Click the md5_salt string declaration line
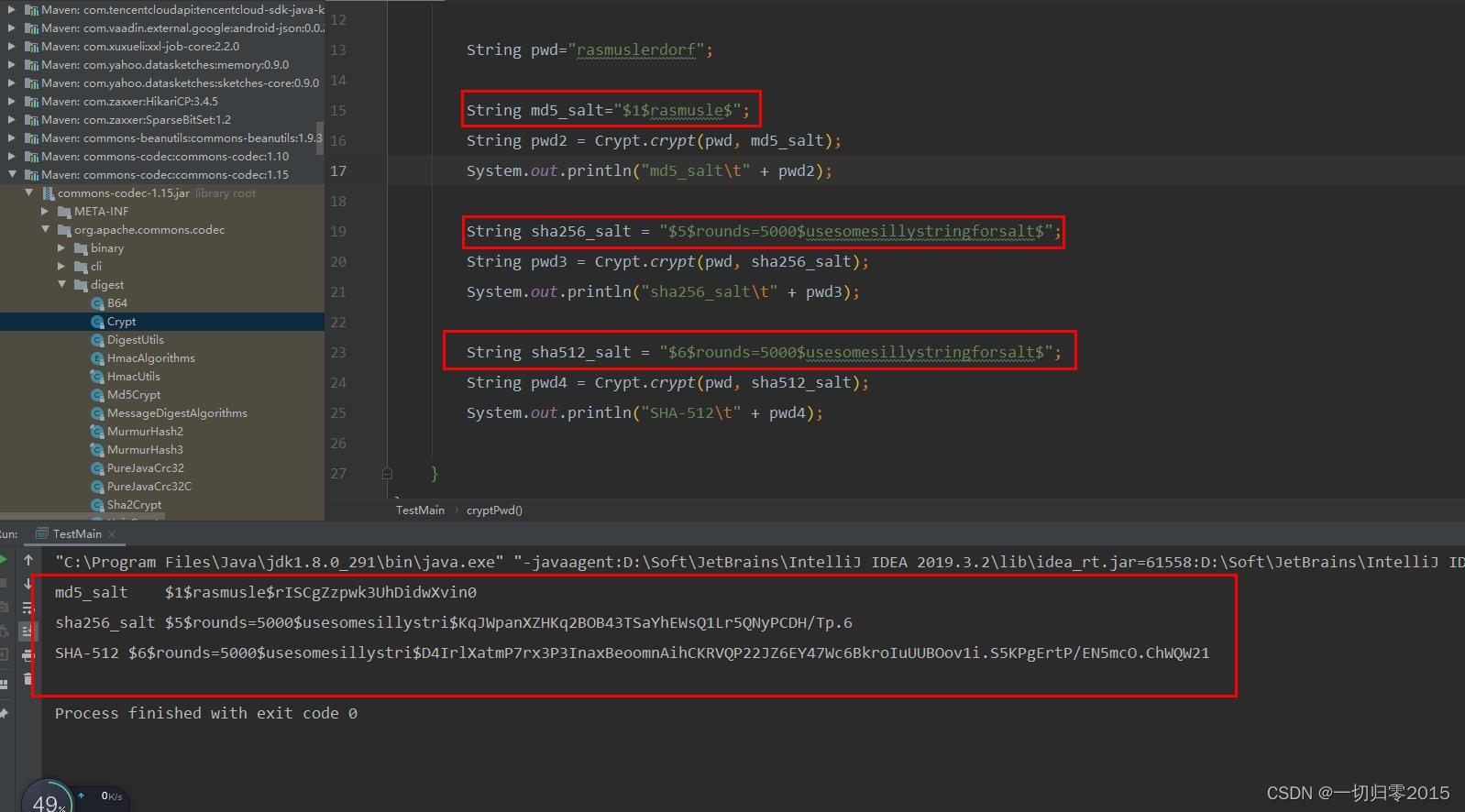Screen dimensions: 1465x812 (x=609, y=110)
